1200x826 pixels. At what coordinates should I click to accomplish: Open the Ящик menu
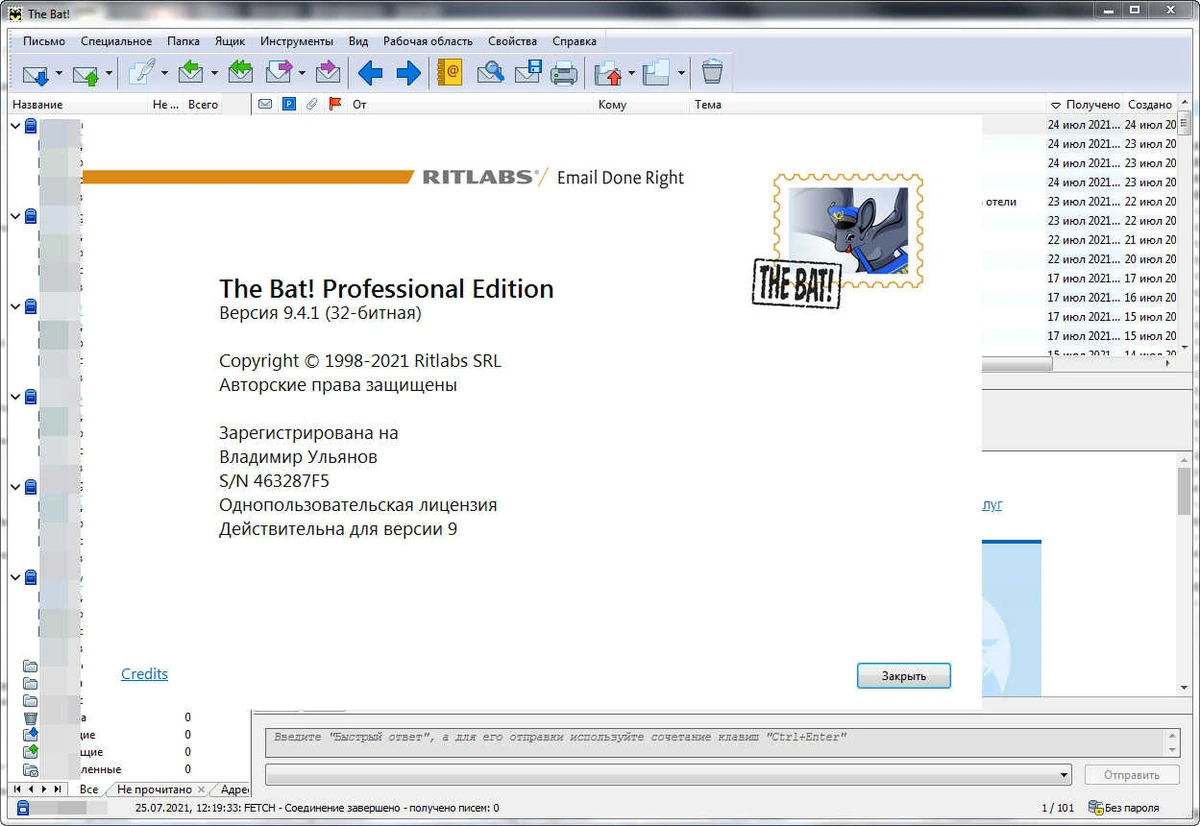click(x=230, y=41)
